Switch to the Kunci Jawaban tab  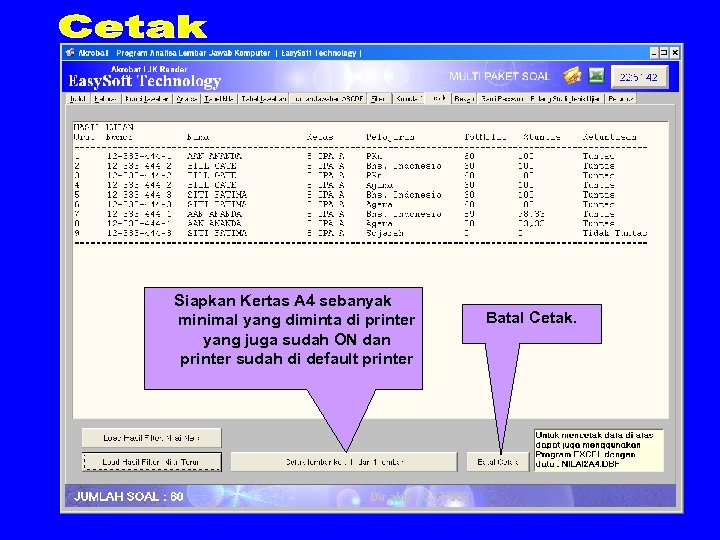tap(146, 99)
